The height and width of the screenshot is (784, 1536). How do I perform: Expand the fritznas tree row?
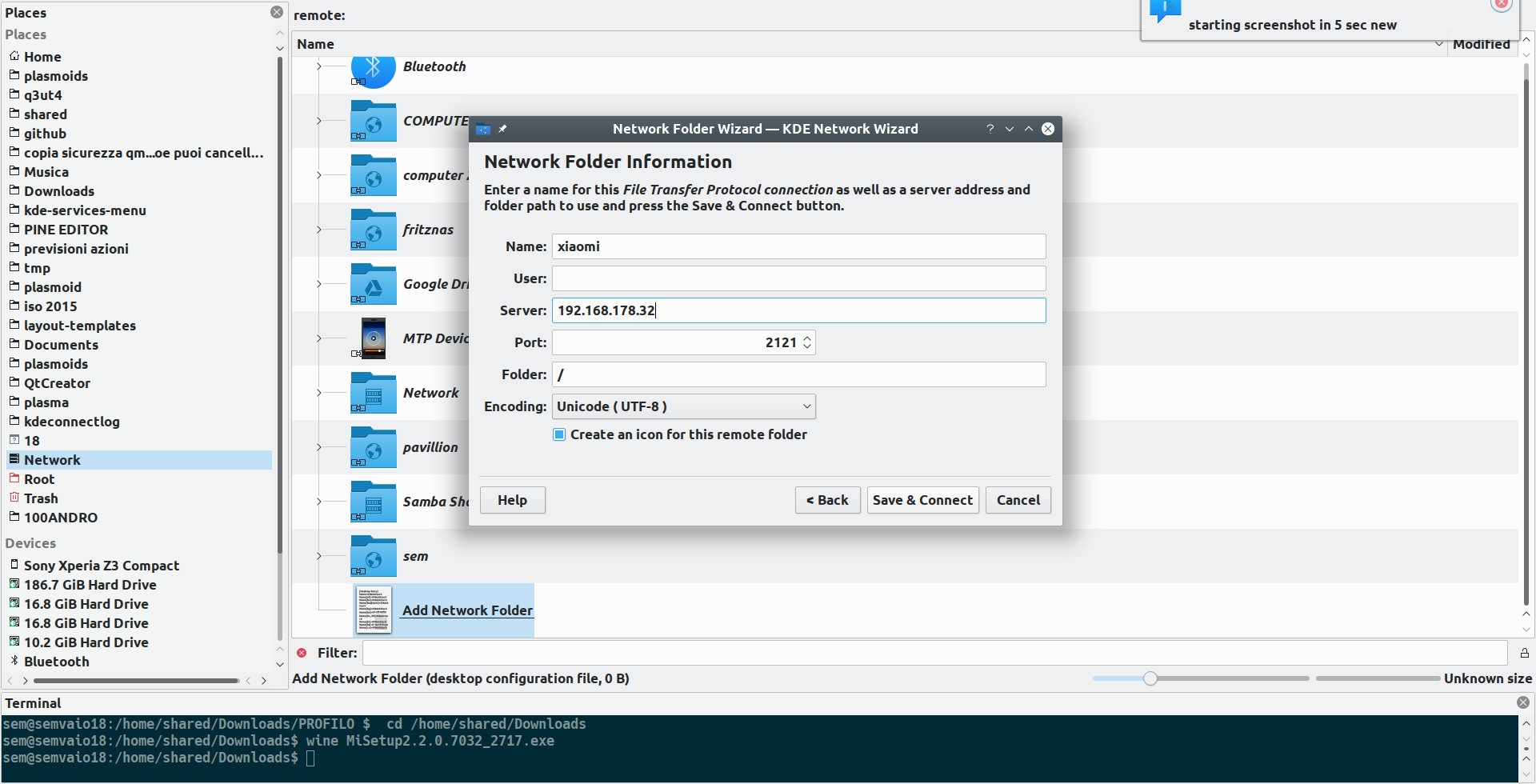click(318, 230)
